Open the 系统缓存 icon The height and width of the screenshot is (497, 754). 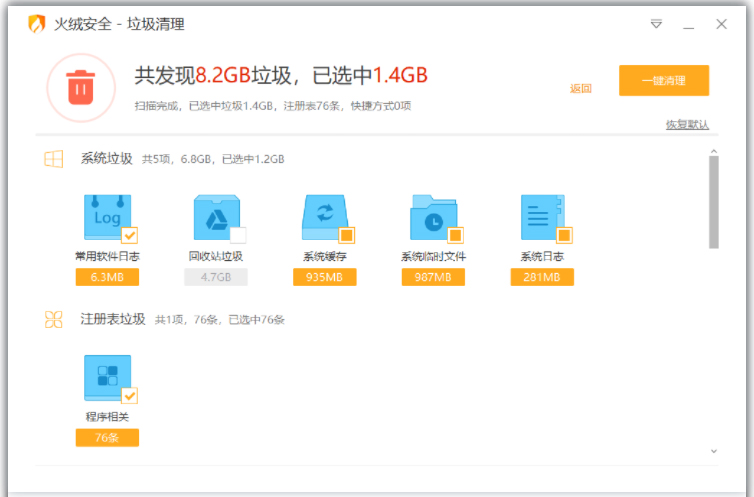pos(325,217)
